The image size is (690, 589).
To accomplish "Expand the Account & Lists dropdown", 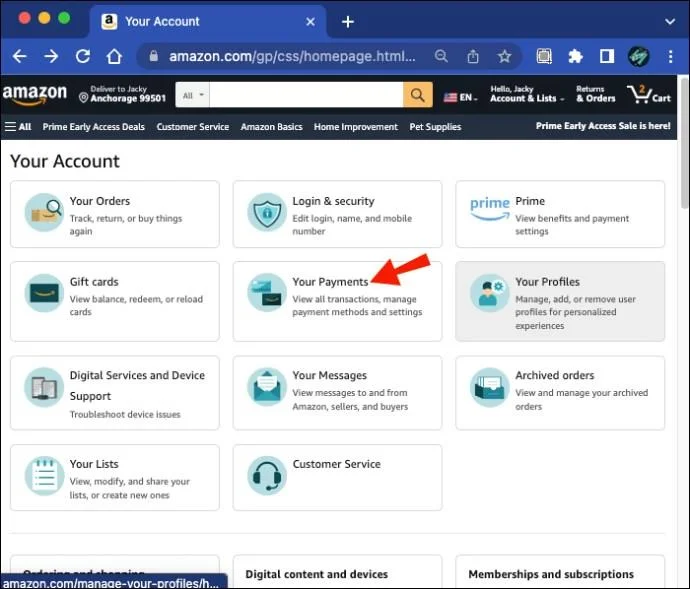I will pyautogui.click(x=527, y=94).
